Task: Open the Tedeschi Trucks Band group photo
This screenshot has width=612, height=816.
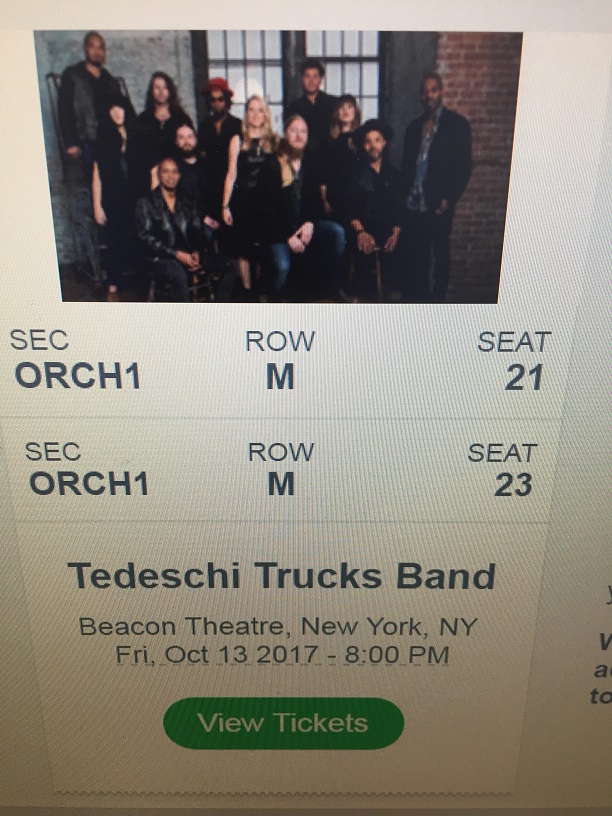Action: [x=278, y=167]
